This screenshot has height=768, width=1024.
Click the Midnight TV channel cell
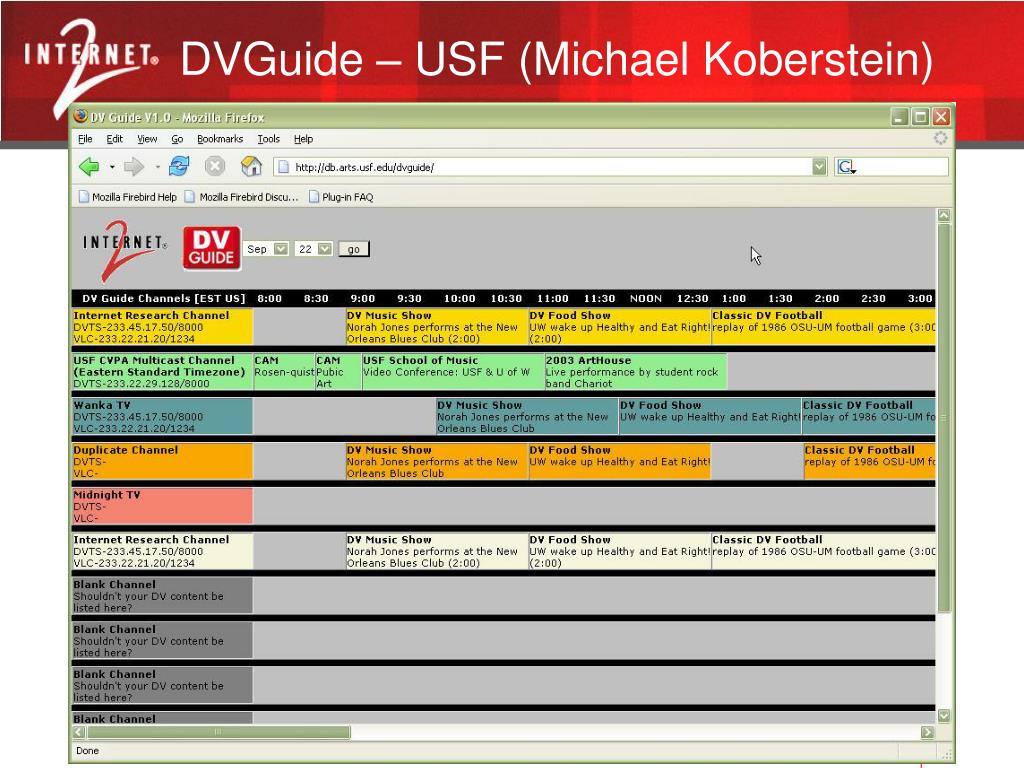pyautogui.click(x=162, y=506)
